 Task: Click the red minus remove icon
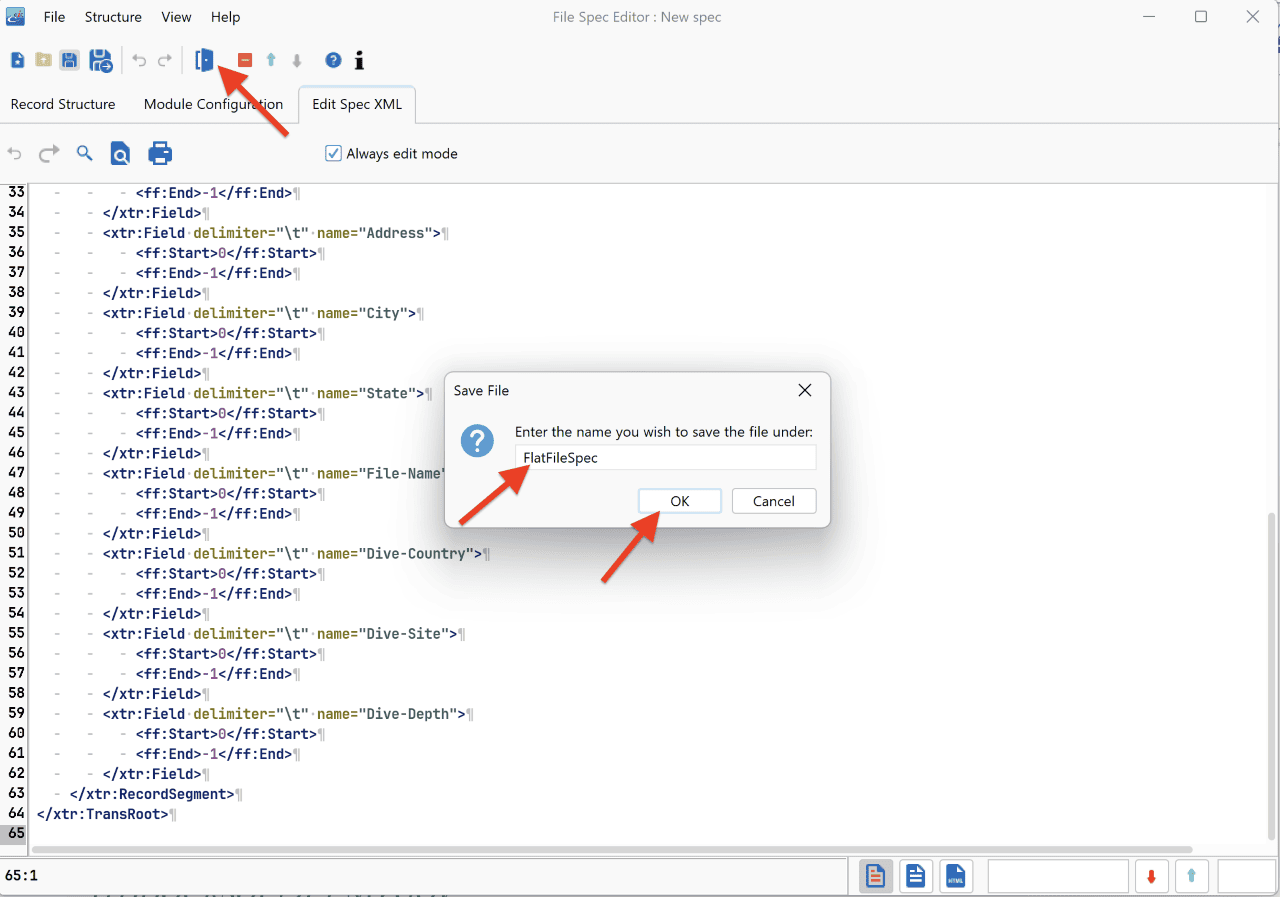tap(245, 61)
